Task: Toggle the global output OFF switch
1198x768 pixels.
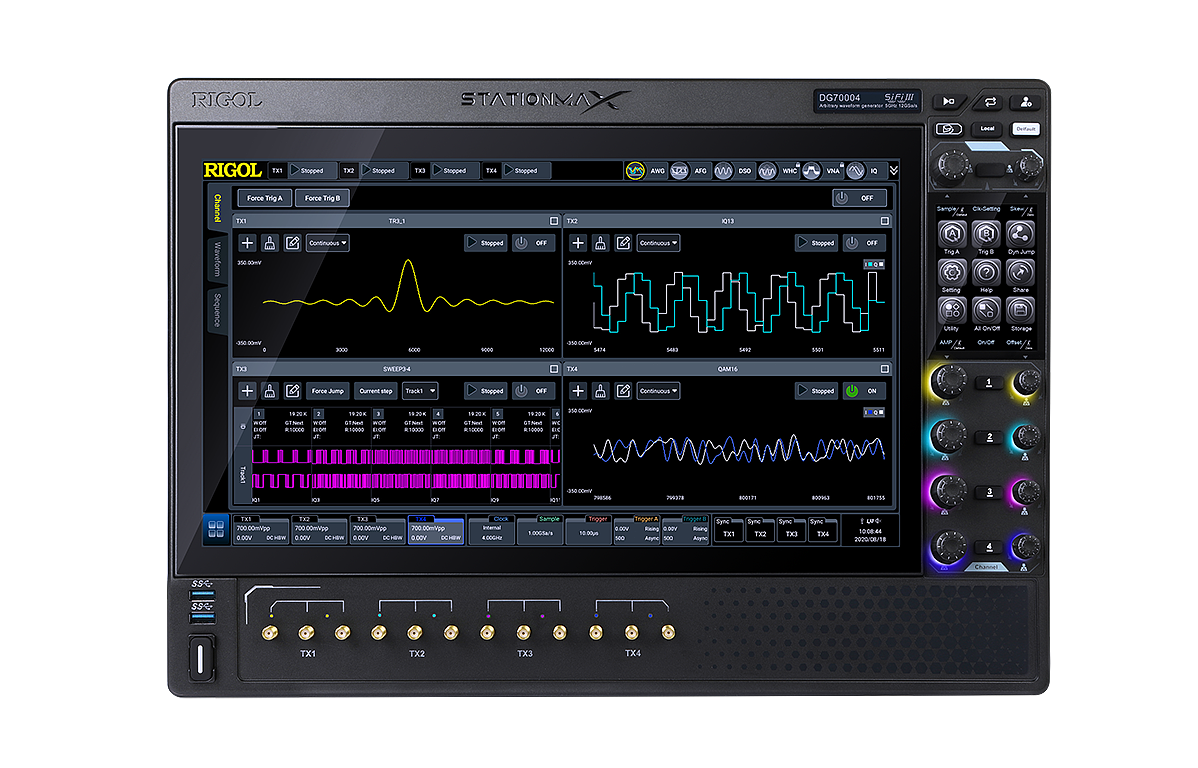Action: pyautogui.click(x=860, y=198)
